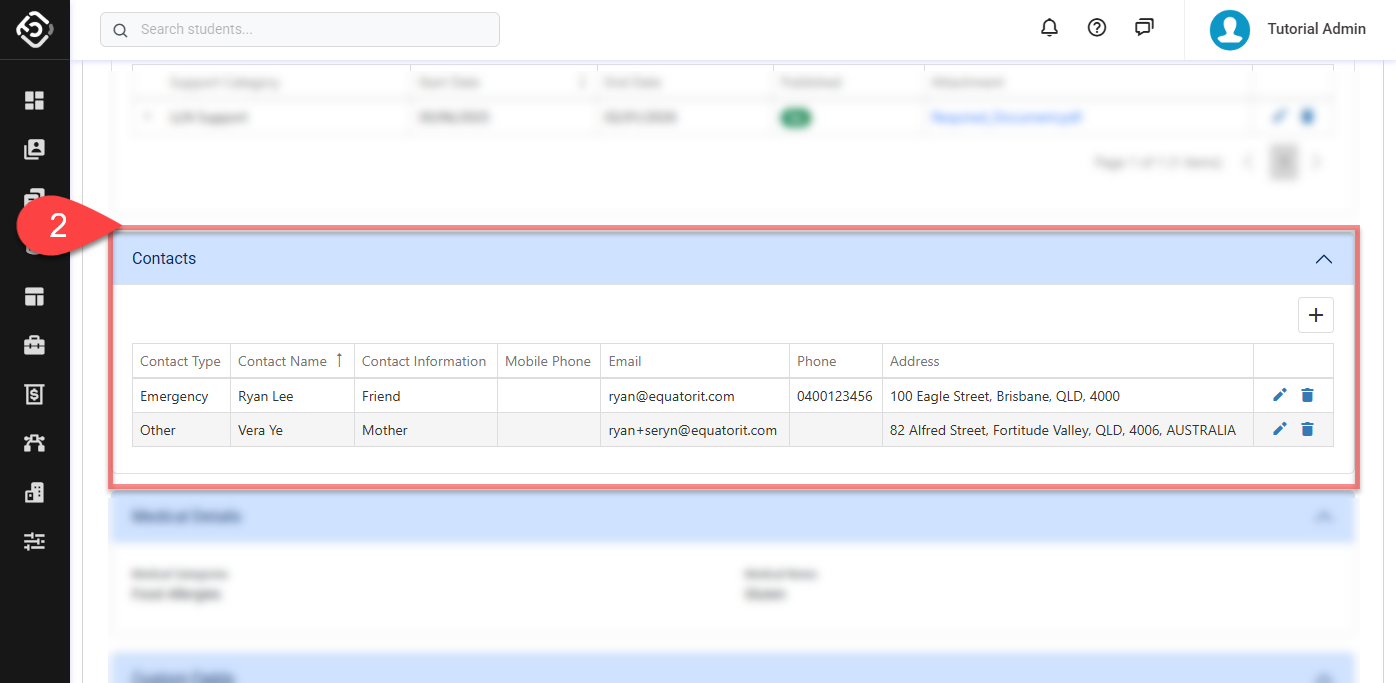Click the company logo at top left
Image resolution: width=1396 pixels, height=683 pixels.
pos(35,29)
